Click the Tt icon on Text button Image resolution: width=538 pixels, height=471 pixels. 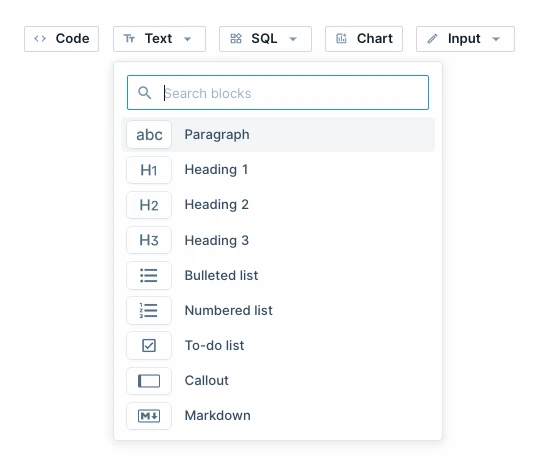[129, 38]
